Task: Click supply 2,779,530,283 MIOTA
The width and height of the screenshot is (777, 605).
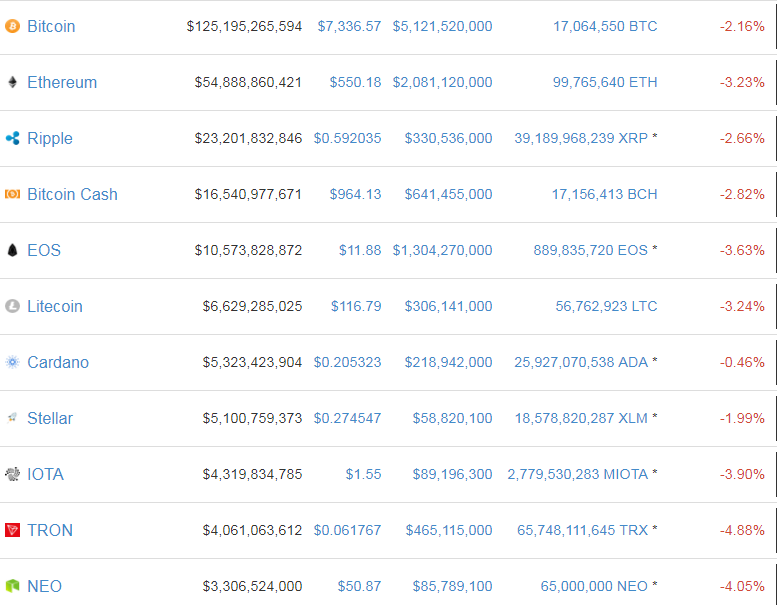Action: tap(578, 474)
